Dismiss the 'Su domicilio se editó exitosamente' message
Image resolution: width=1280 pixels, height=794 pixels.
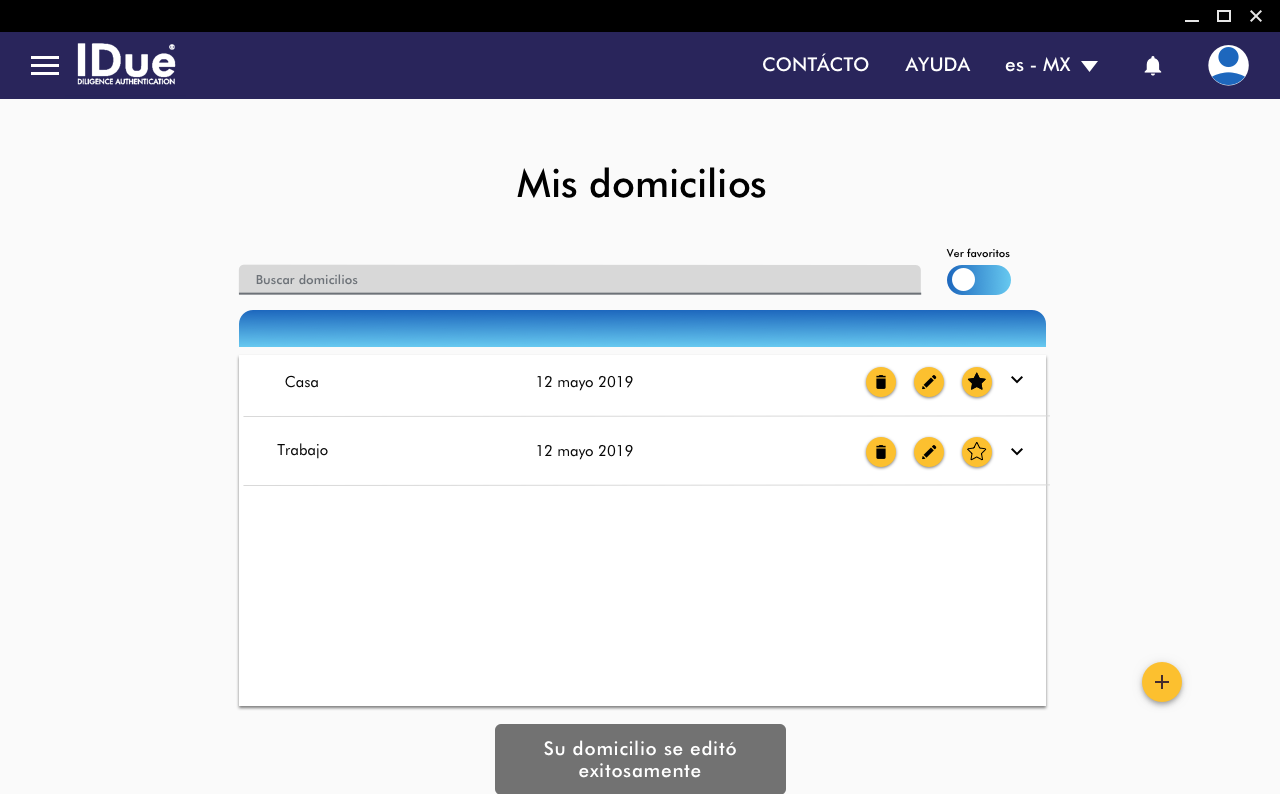coord(640,759)
